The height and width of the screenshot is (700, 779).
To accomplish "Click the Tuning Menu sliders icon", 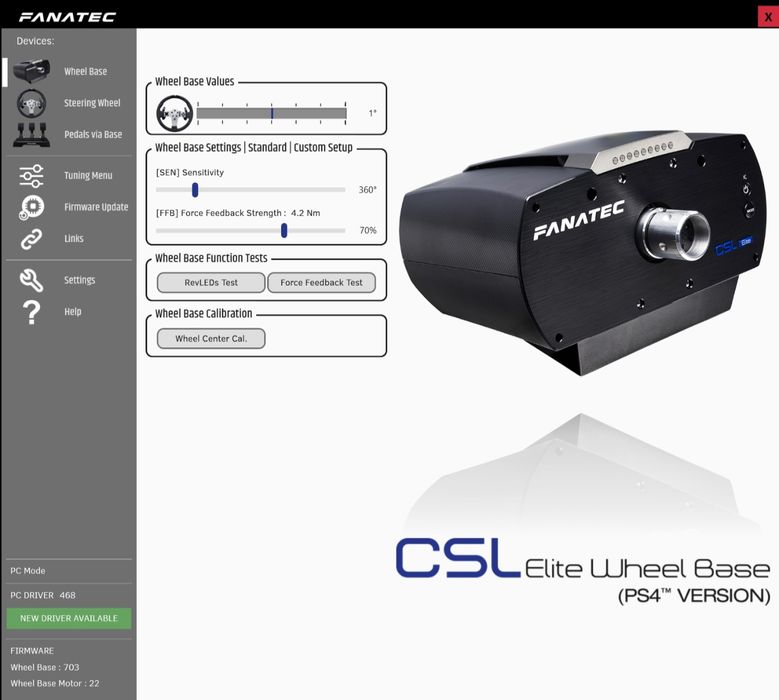I will pyautogui.click(x=31, y=175).
